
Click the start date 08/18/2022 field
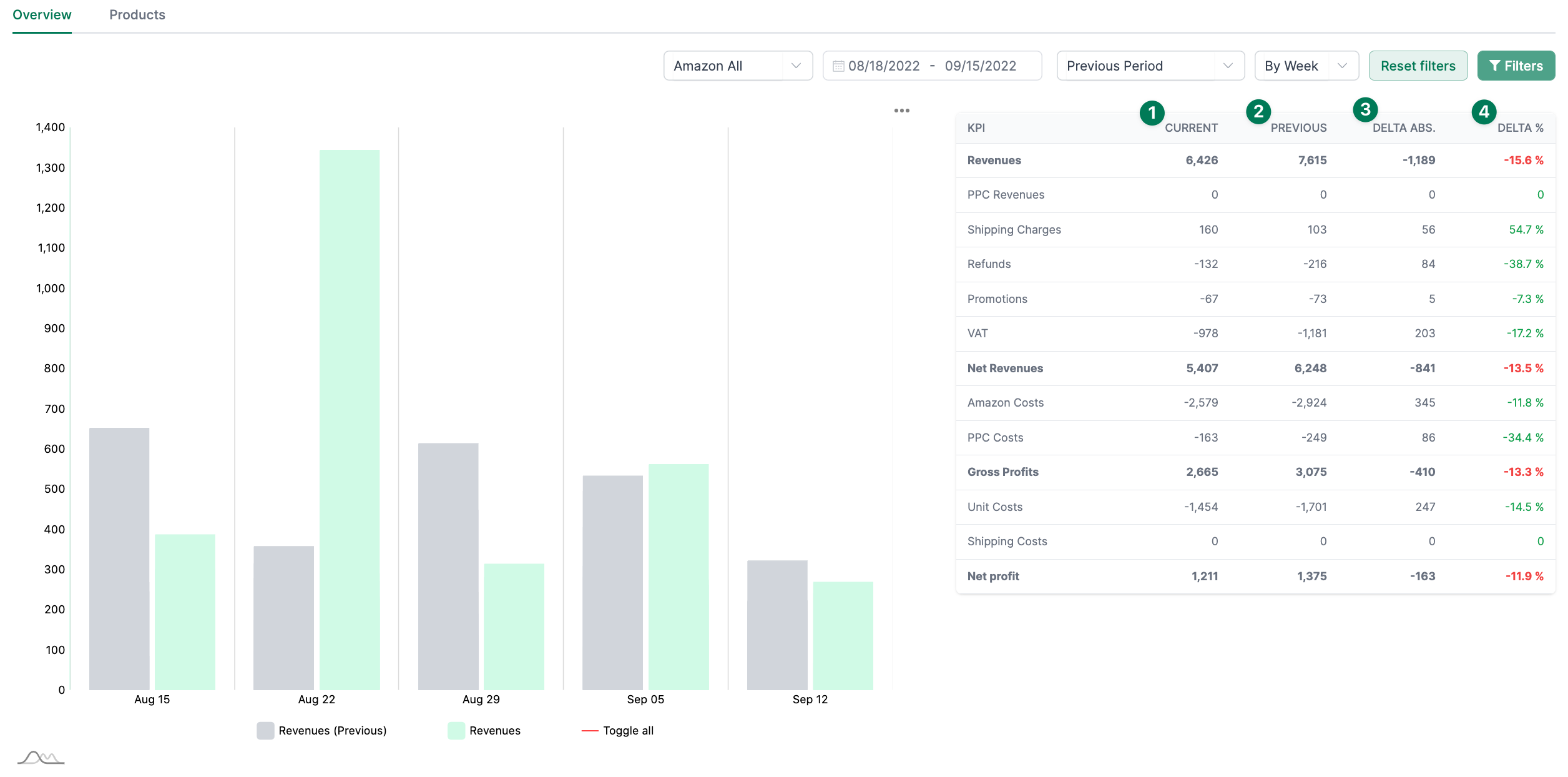(884, 66)
